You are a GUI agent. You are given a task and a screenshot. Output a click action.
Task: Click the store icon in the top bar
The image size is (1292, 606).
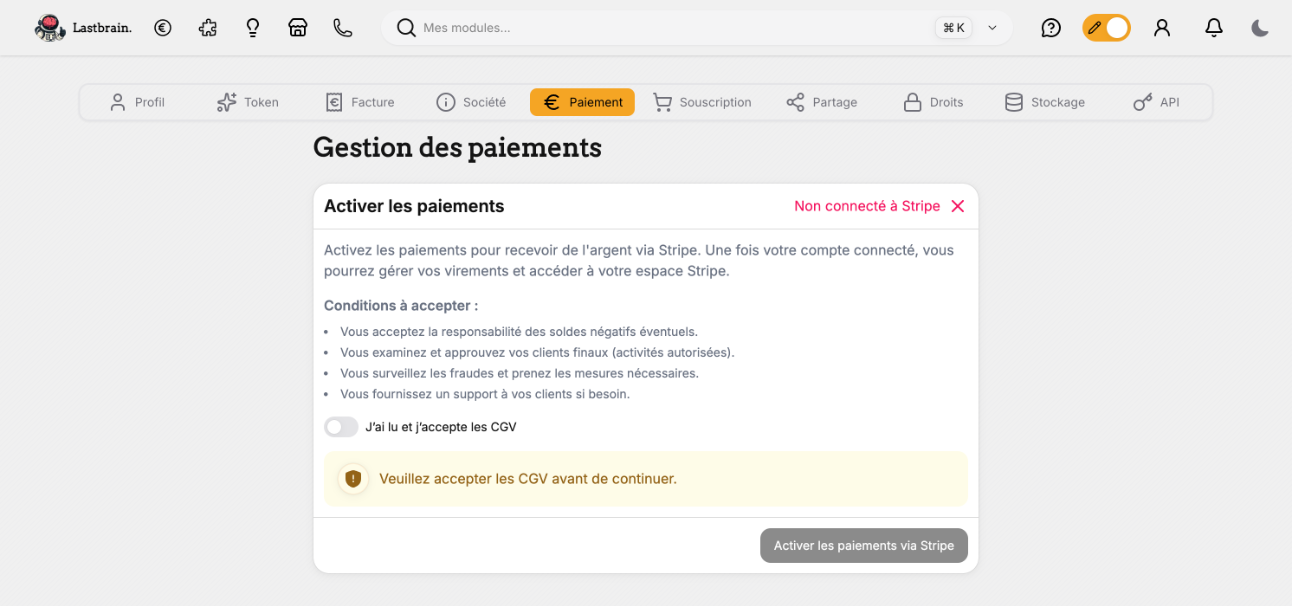coord(297,27)
